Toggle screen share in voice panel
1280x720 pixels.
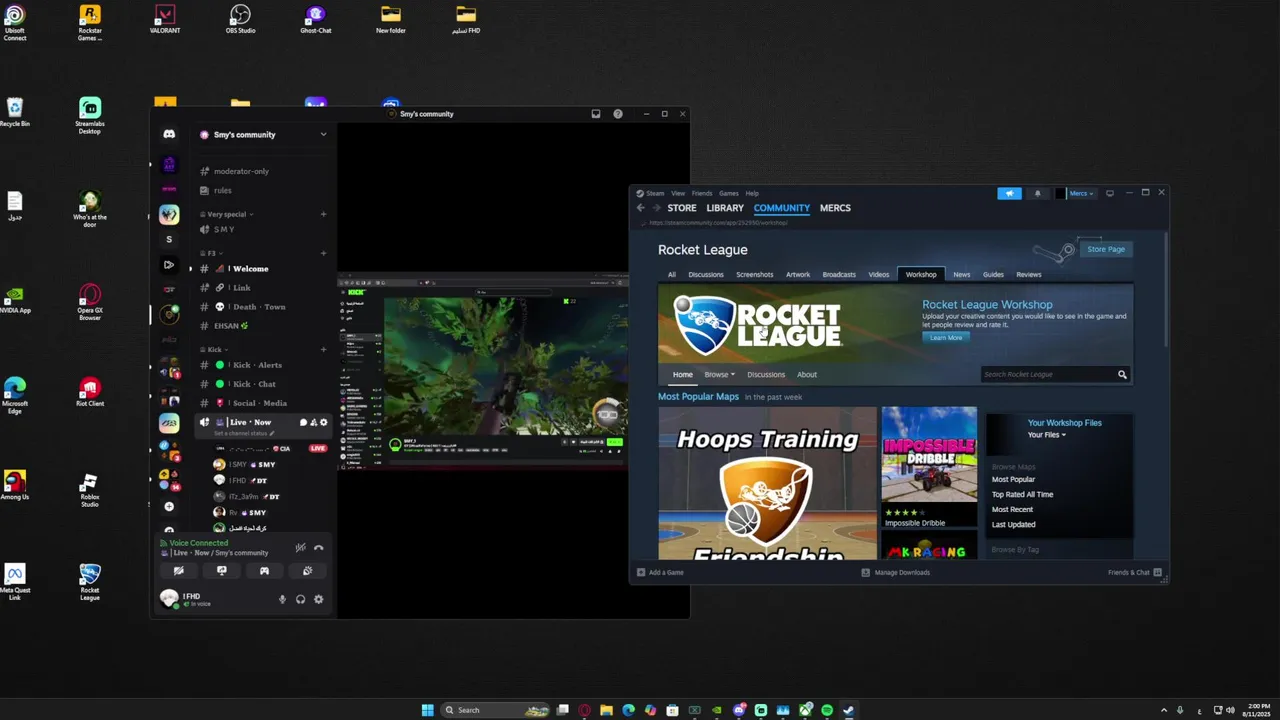pos(222,571)
